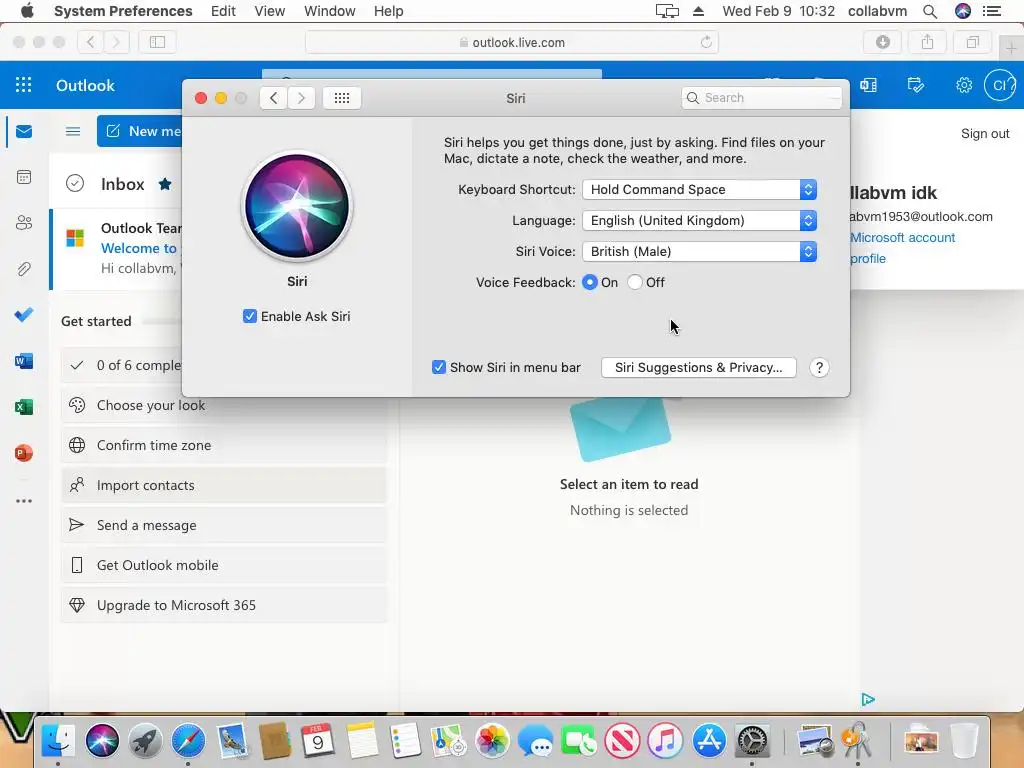This screenshot has height=768, width=1024.
Task: Open profile link in account panel
Action: click(x=868, y=259)
